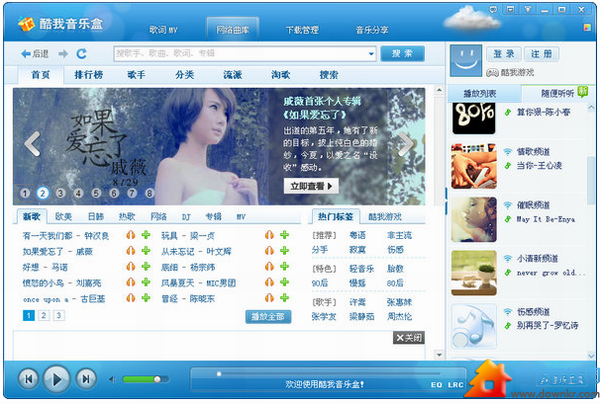Play 从未忘记 - 叶文辉 headphone icon
Viewport: 600px width, 404px height.
tap(269, 251)
